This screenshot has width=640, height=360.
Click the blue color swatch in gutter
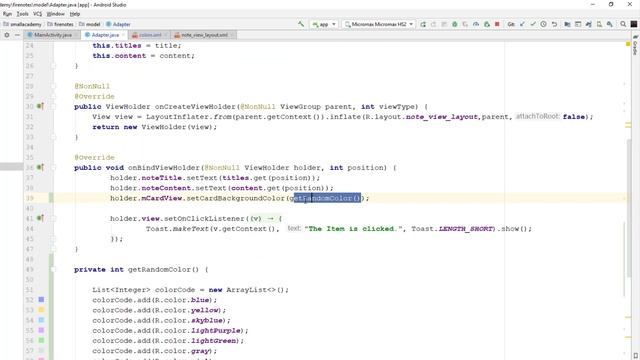click(x=41, y=300)
